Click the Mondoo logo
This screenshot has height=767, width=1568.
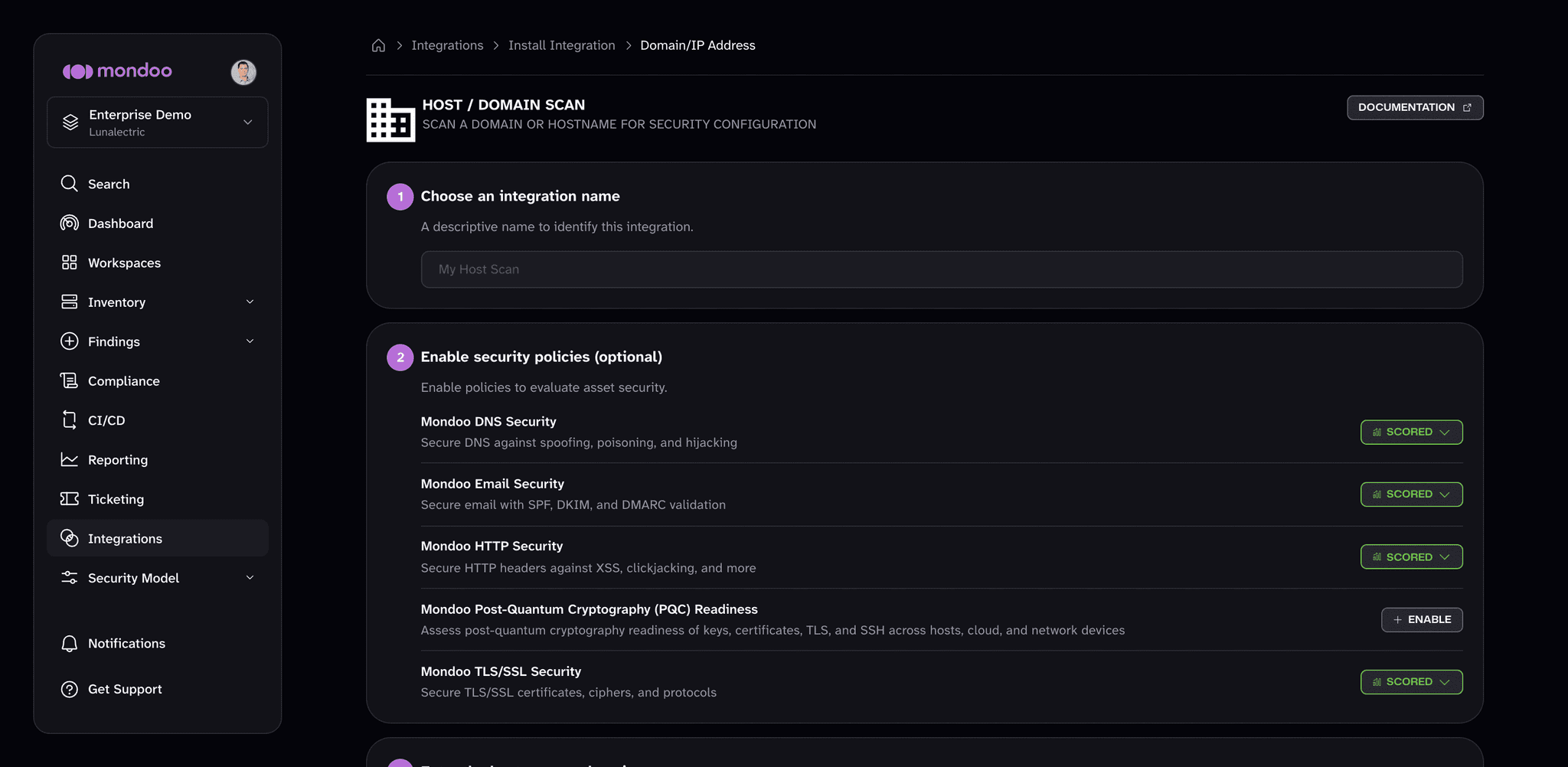coord(117,71)
